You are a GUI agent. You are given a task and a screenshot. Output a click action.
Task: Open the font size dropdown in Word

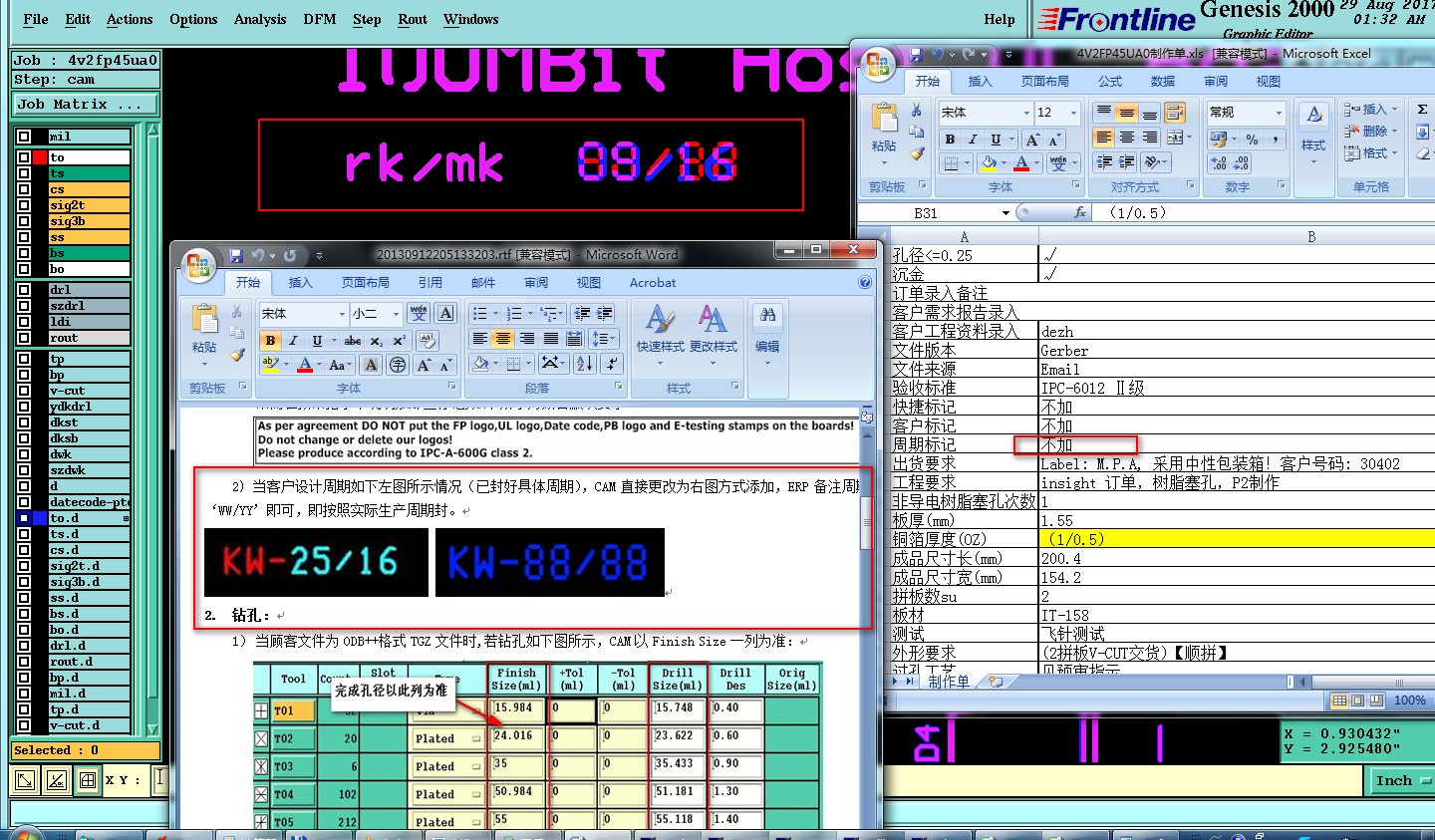(396, 314)
